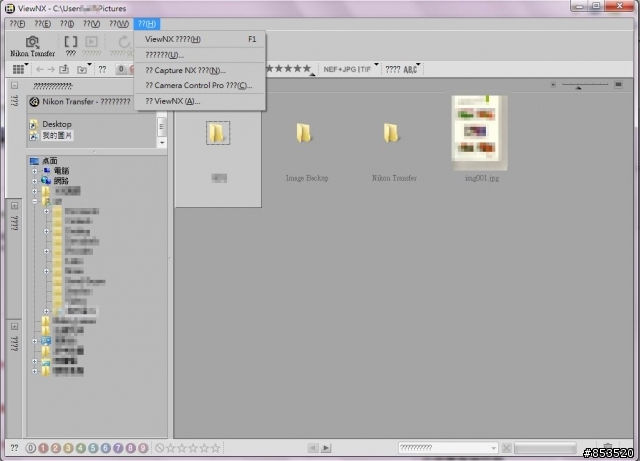Viewport: 640px width, 461px height.
Task: Select the Nikon Transfer folder icon in browser
Action: tap(391, 133)
